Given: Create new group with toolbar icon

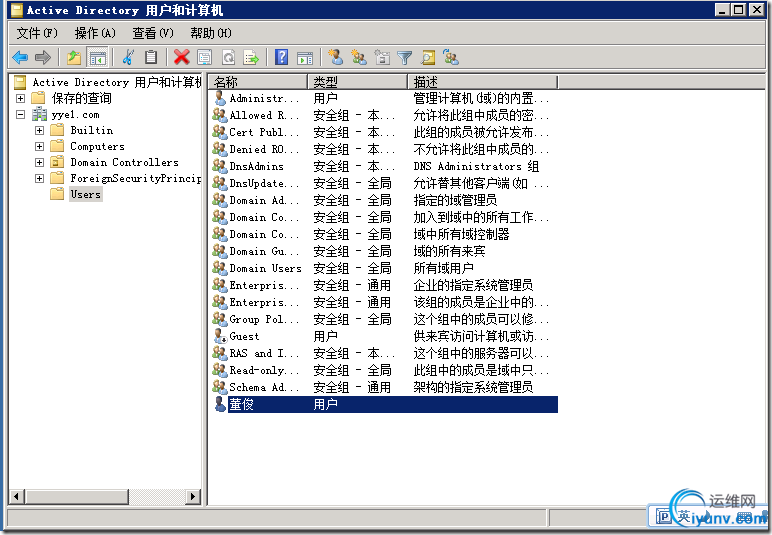Looking at the screenshot, I should coord(358,58).
